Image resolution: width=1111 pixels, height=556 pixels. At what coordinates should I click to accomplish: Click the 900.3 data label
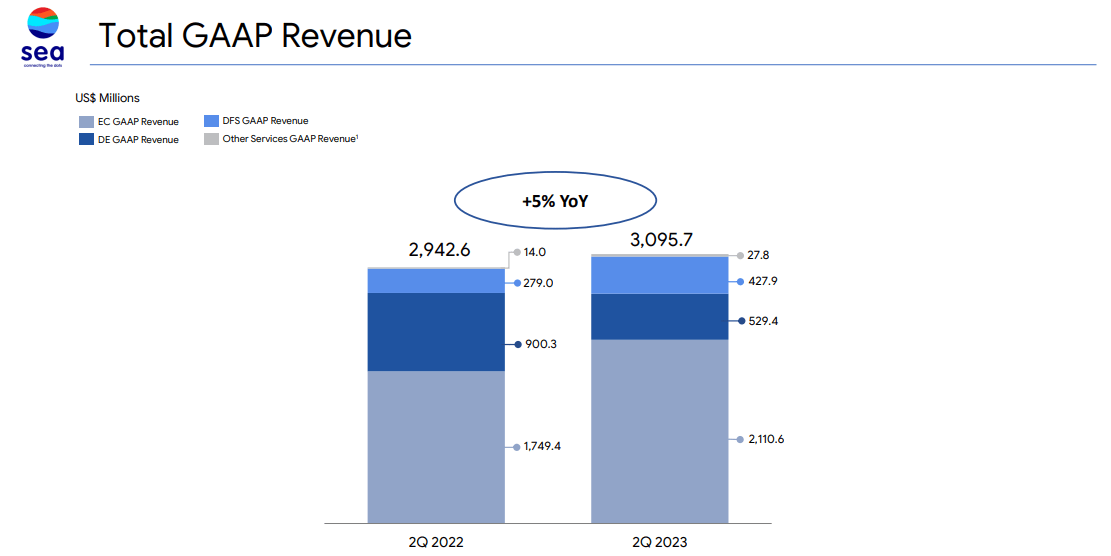(x=541, y=344)
